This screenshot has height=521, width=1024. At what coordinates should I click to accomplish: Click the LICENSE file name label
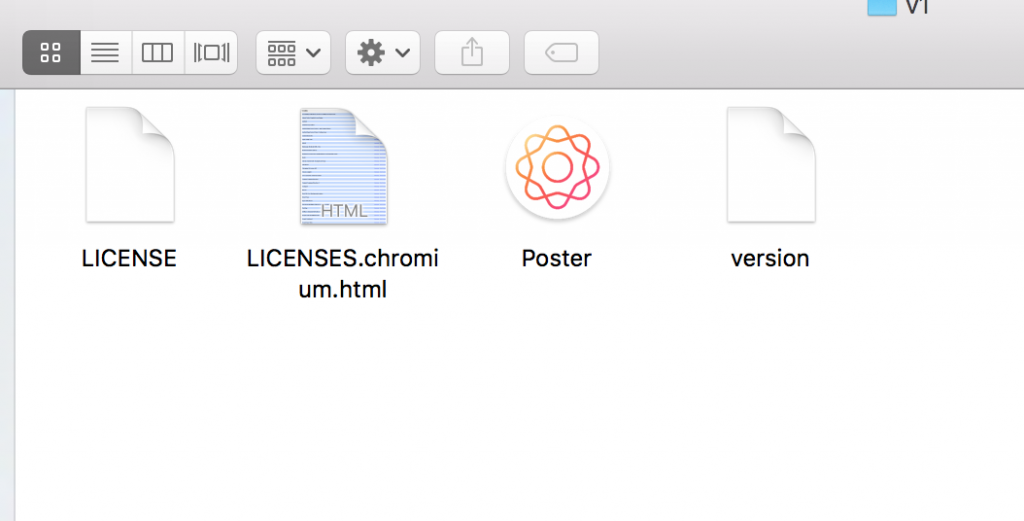pyautogui.click(x=129, y=259)
